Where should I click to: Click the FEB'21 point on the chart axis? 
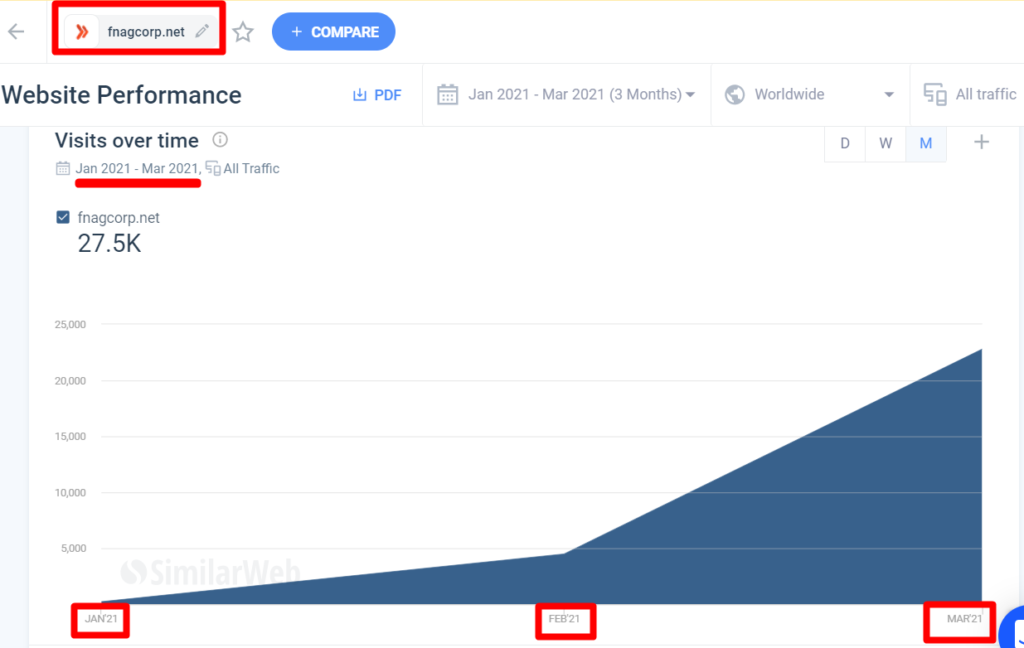tap(565, 619)
